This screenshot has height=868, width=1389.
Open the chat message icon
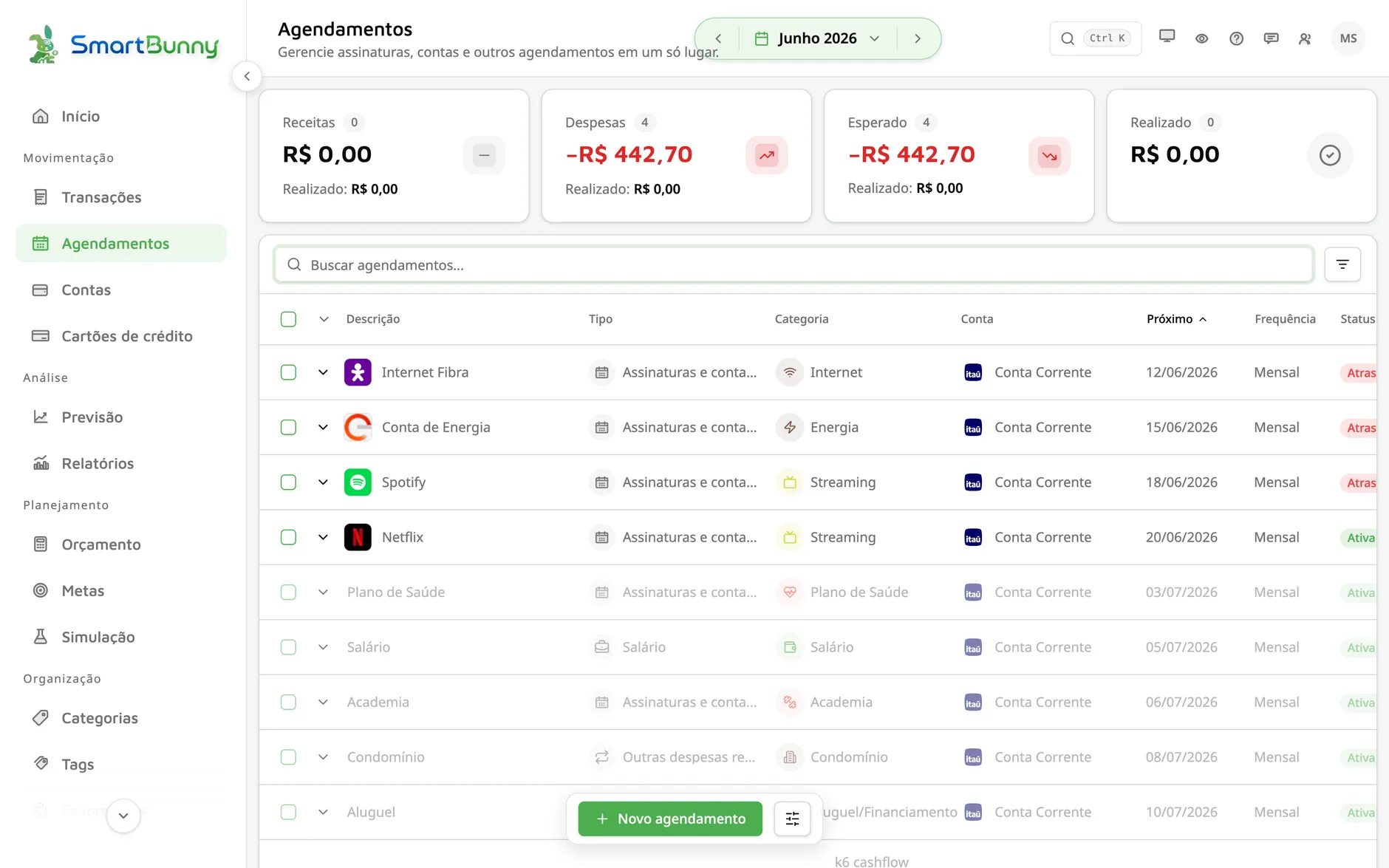tap(1271, 38)
